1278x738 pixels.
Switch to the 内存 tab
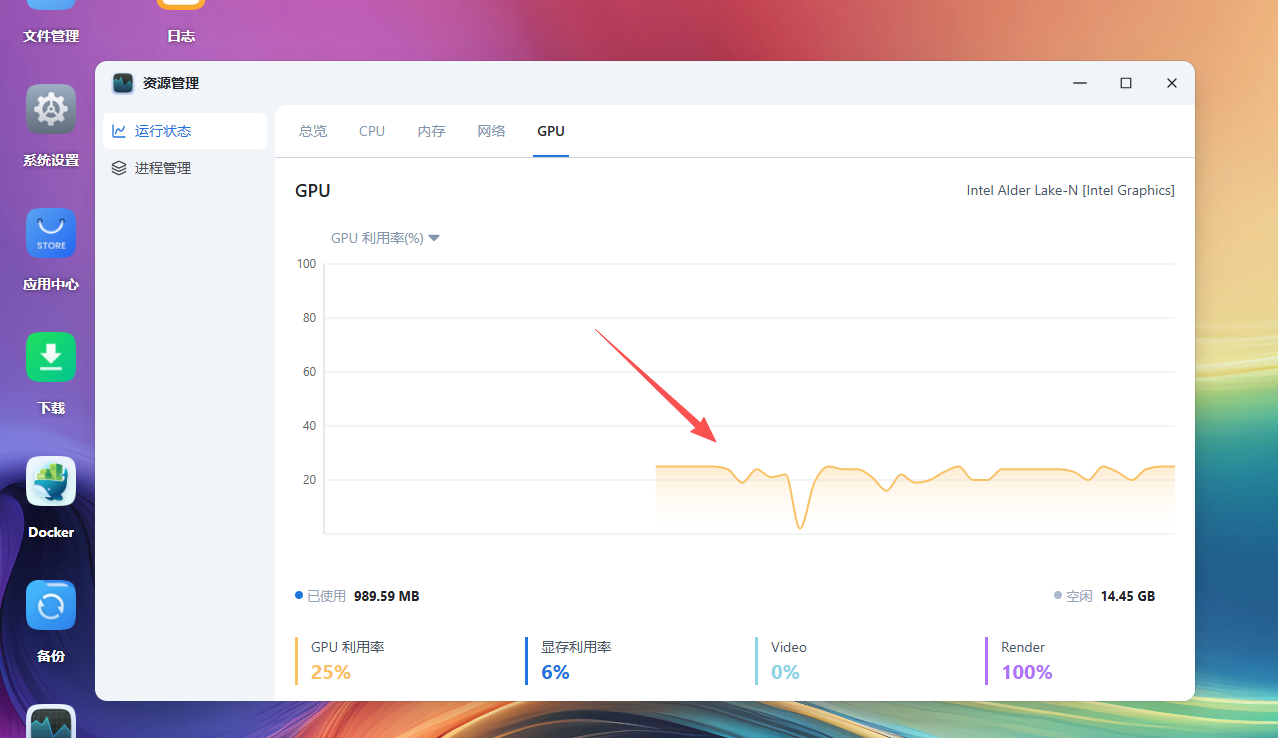coord(431,131)
